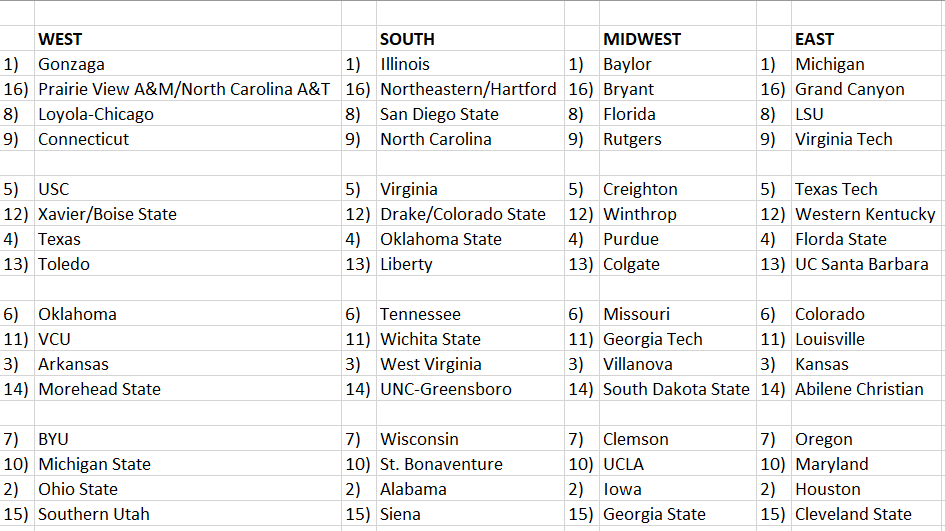Select the WEST header cell

tap(60, 39)
